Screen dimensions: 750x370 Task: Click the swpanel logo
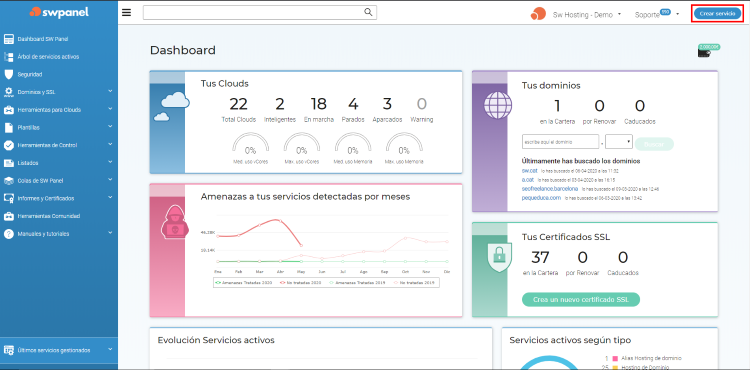[59, 12]
